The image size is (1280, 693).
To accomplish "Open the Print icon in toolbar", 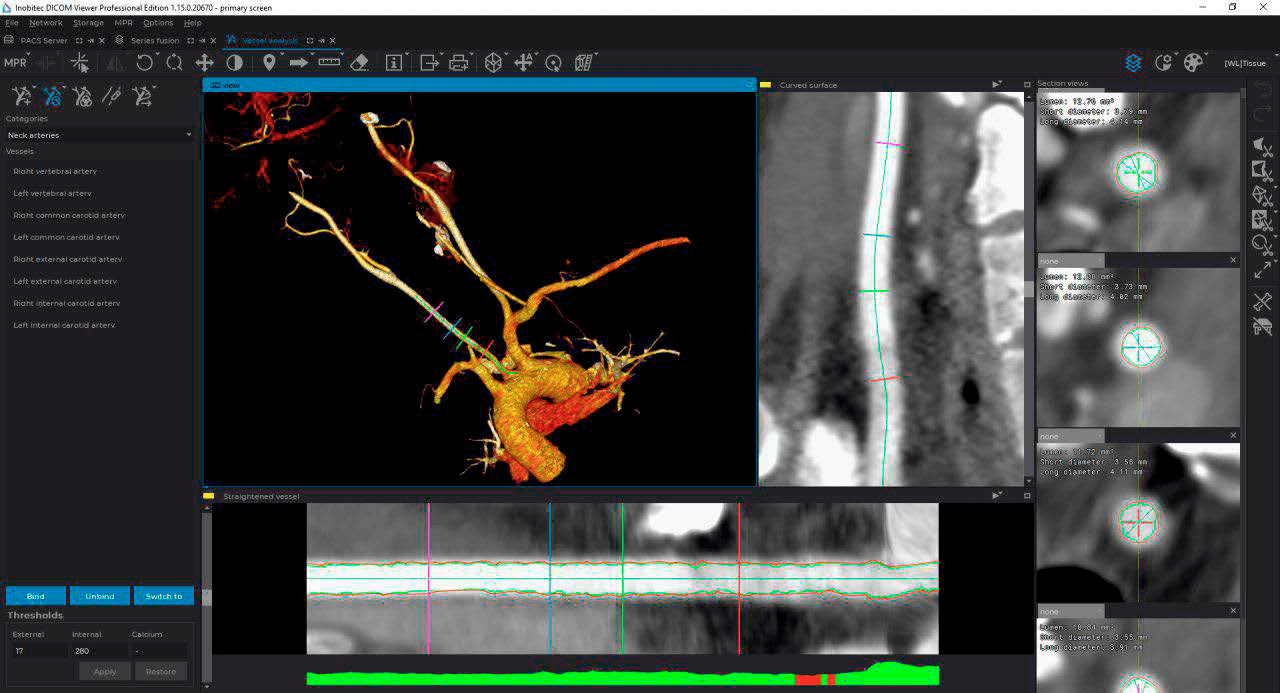I will 459,63.
